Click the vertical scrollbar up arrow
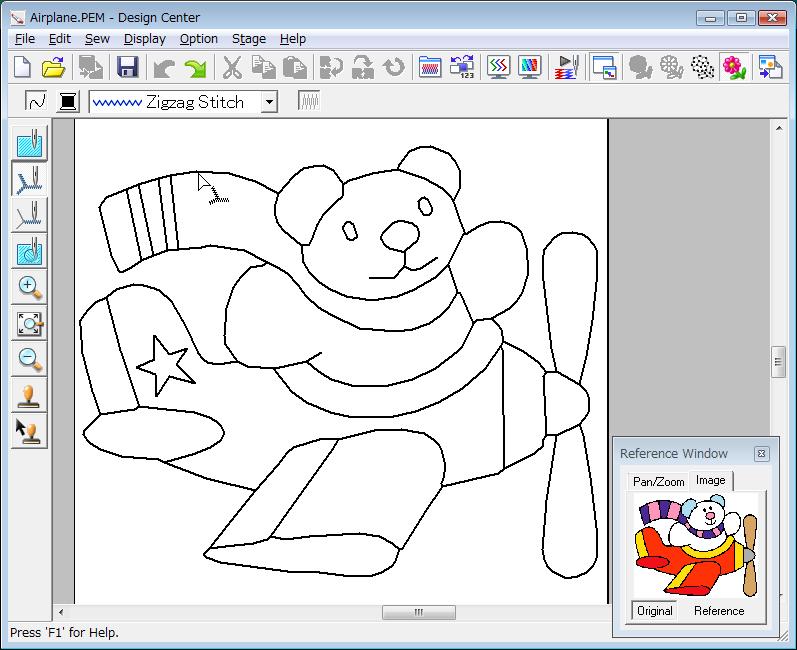The height and width of the screenshot is (650, 797). coord(779,129)
